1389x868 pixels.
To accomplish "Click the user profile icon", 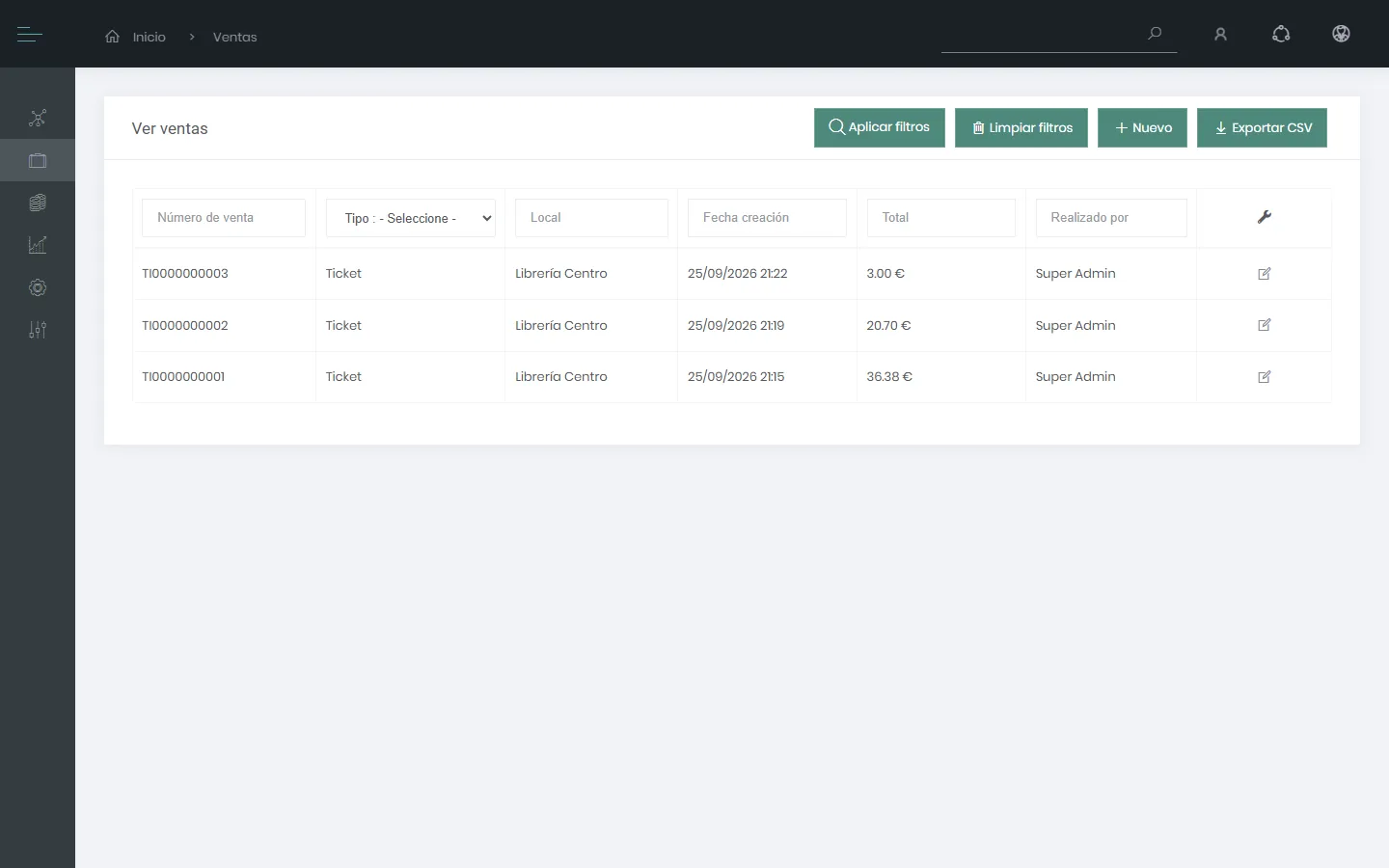I will coord(1220,35).
